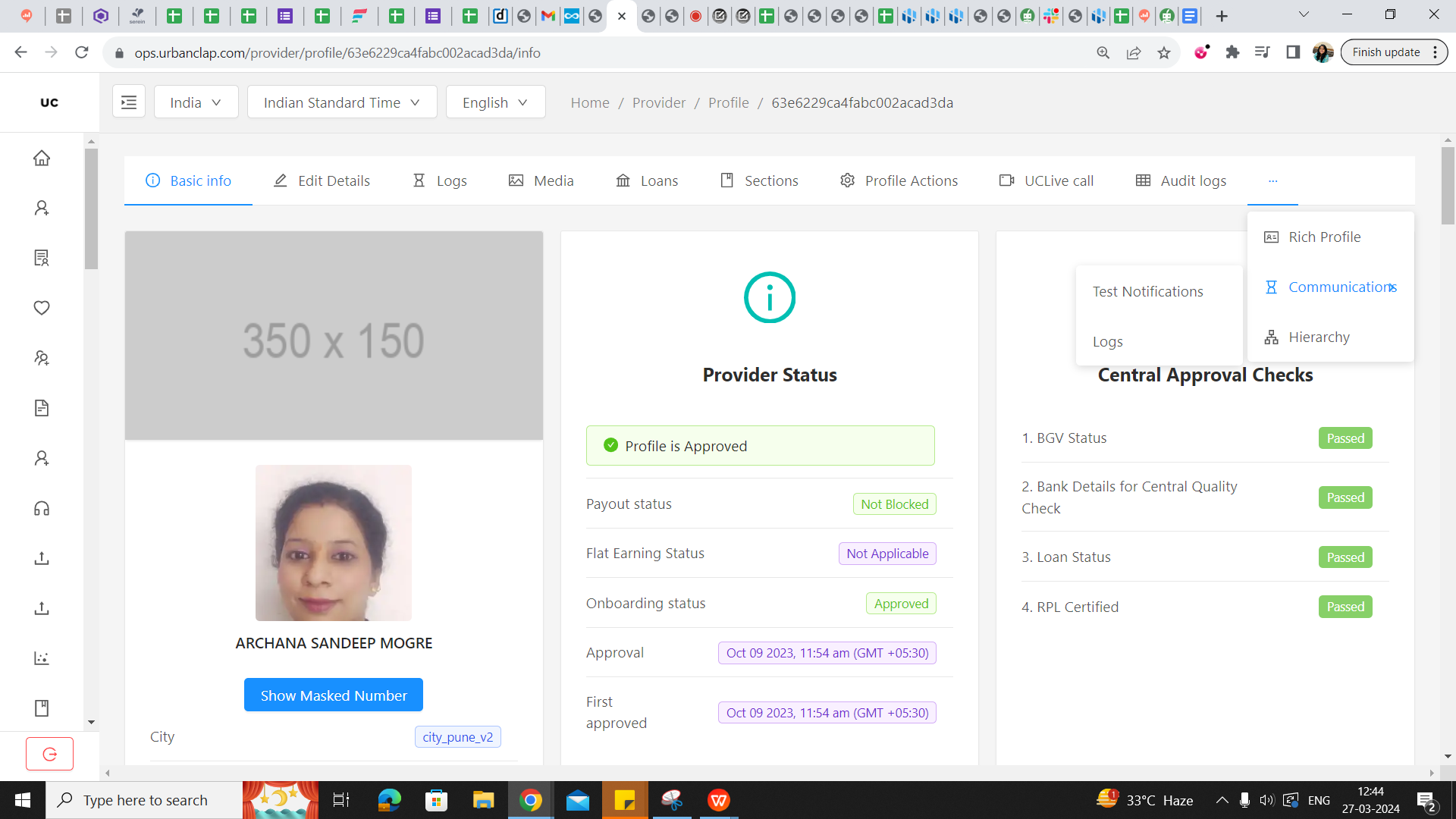Click the heart icon in left sidebar
The height and width of the screenshot is (819, 1456).
(42, 308)
